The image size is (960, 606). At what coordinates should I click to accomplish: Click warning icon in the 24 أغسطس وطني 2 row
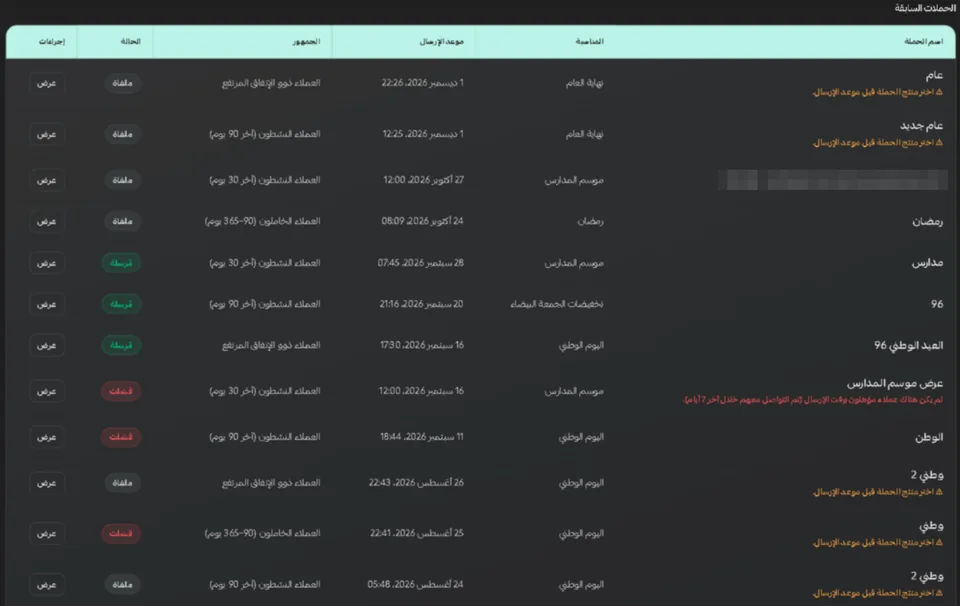point(939,593)
